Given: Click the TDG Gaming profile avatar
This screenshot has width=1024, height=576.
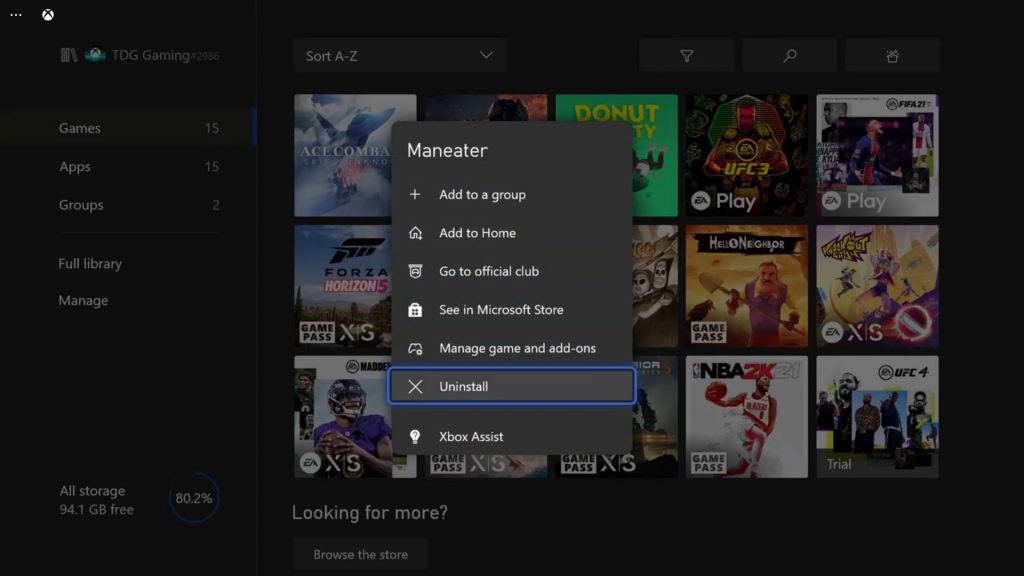Looking at the screenshot, I should (95, 55).
